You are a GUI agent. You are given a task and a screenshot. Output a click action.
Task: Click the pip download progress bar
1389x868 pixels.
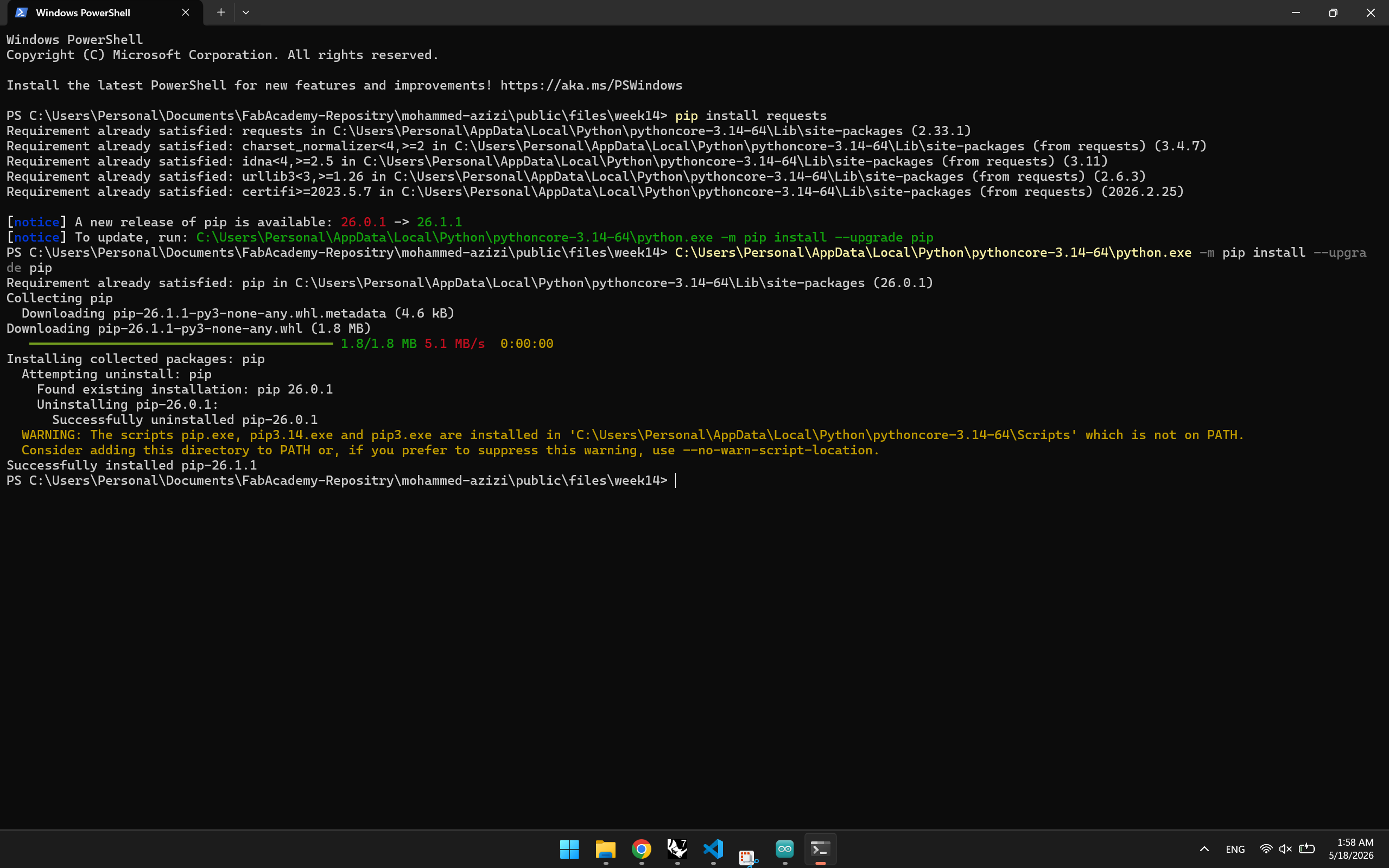point(181,344)
